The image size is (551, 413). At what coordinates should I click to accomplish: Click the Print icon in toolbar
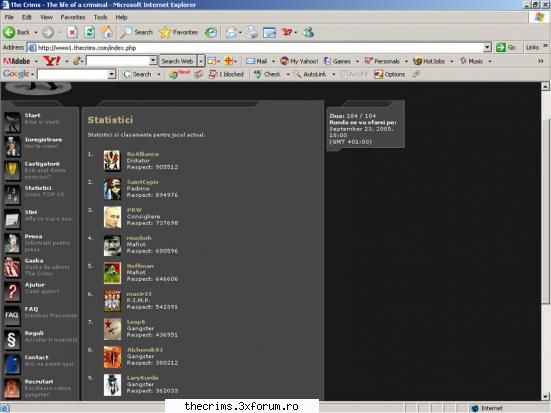pos(252,32)
